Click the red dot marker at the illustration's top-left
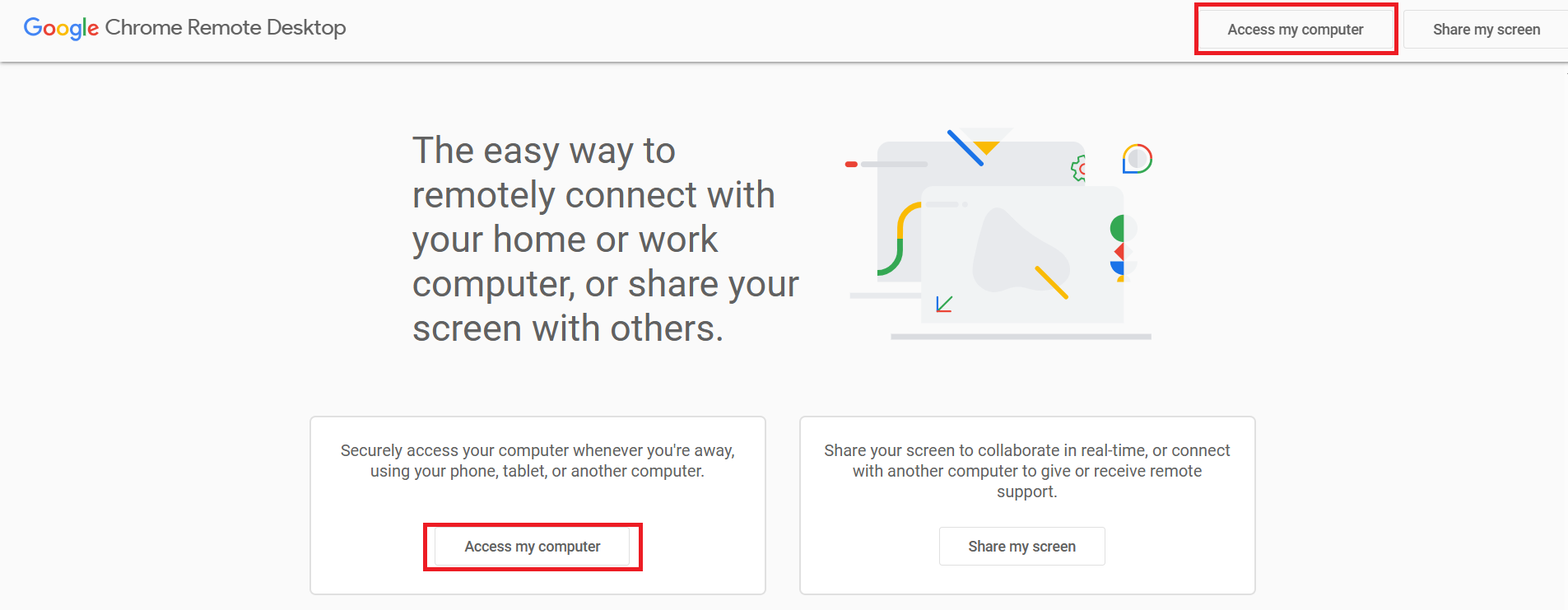Image resolution: width=1568 pixels, height=610 pixels. coord(850,163)
